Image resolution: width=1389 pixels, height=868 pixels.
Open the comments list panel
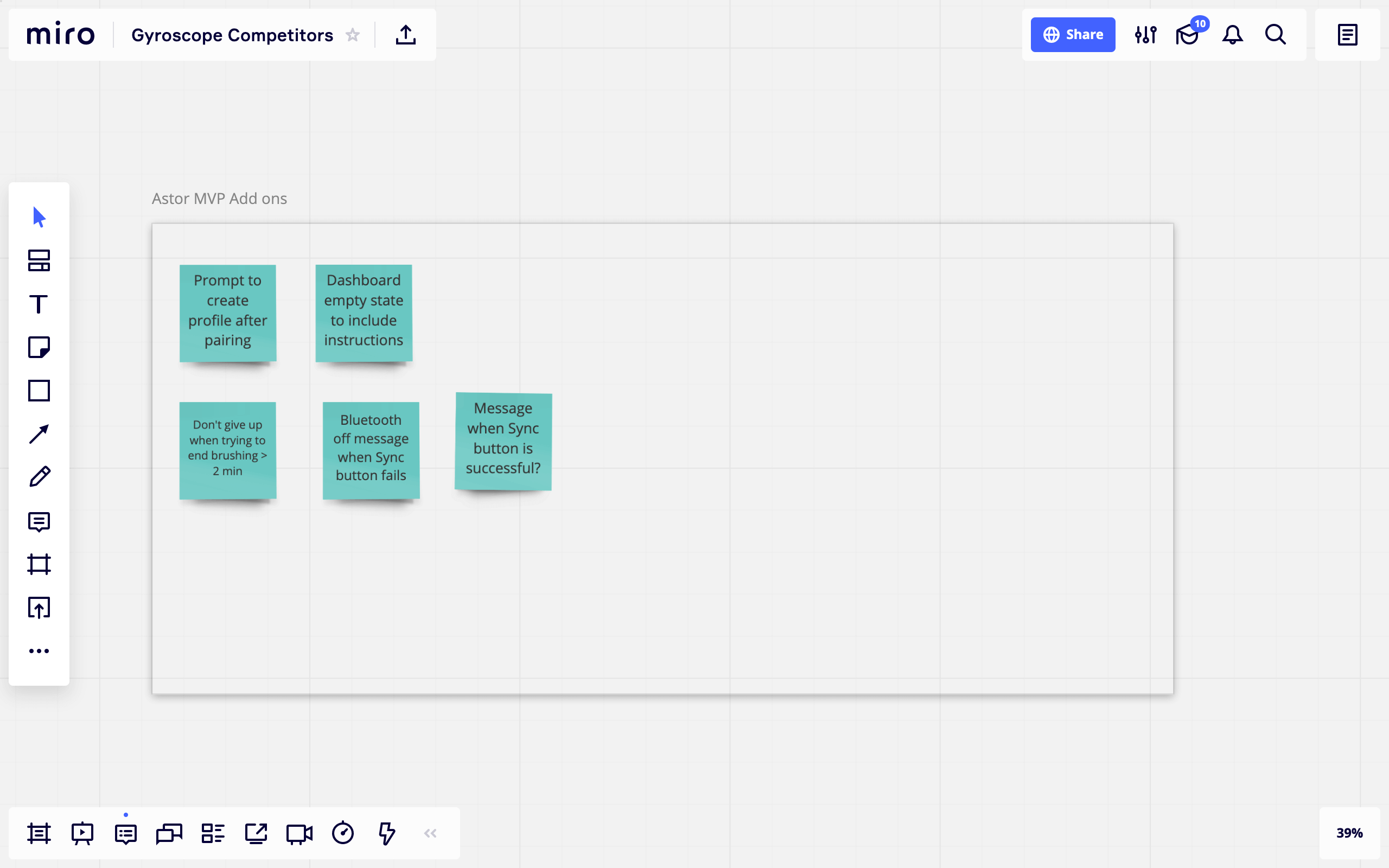(x=126, y=833)
